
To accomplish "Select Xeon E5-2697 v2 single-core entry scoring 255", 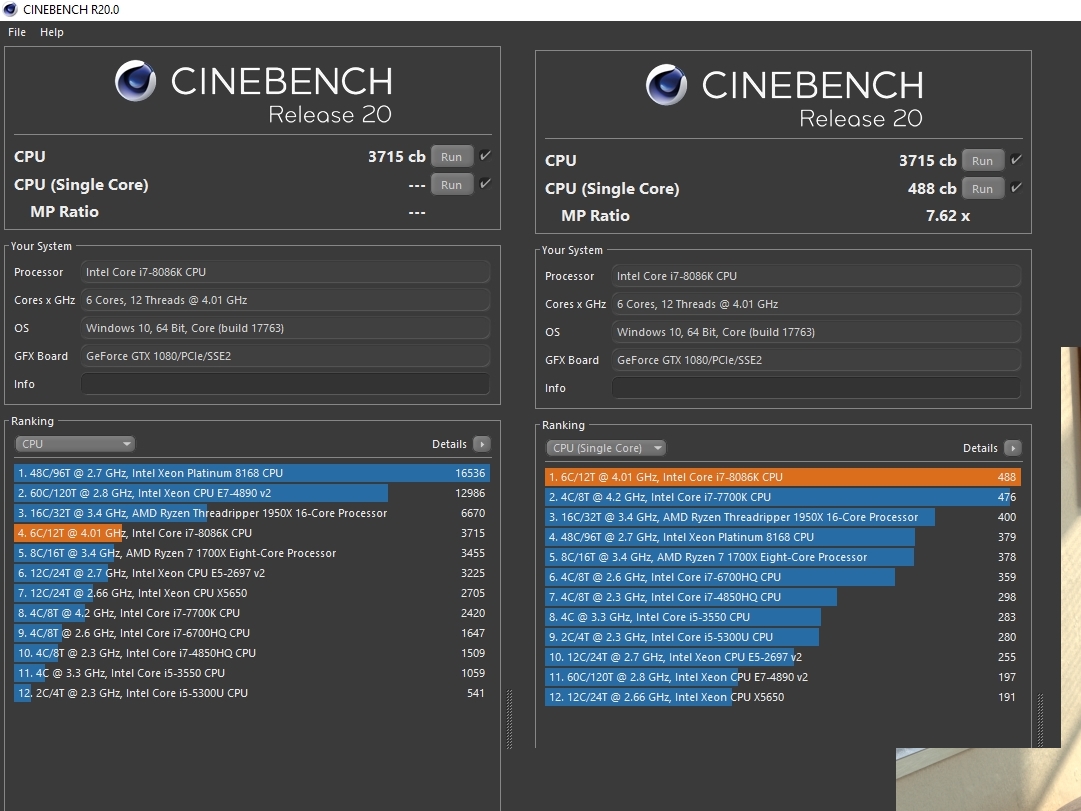I will coord(782,657).
